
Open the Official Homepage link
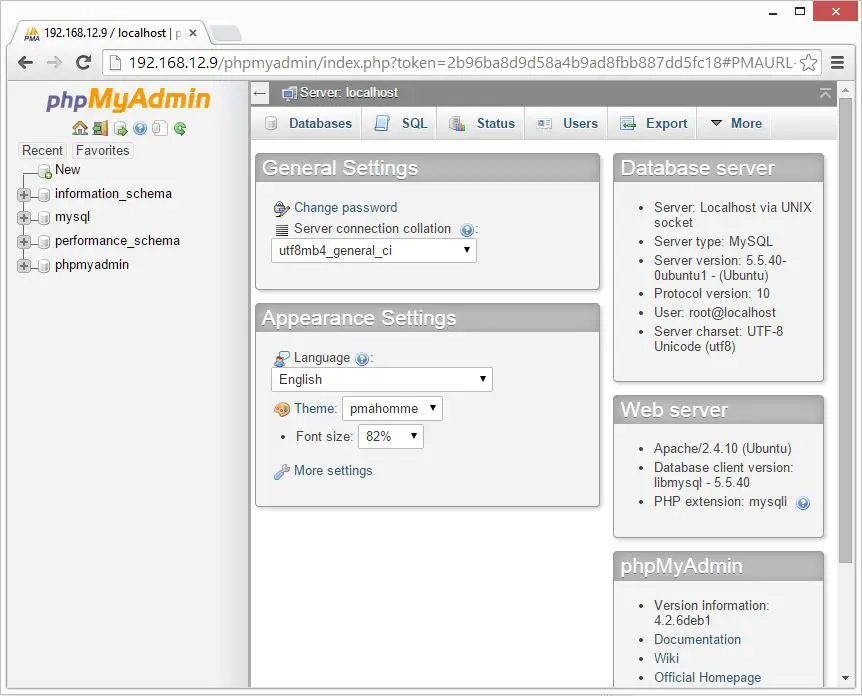[x=708, y=677]
